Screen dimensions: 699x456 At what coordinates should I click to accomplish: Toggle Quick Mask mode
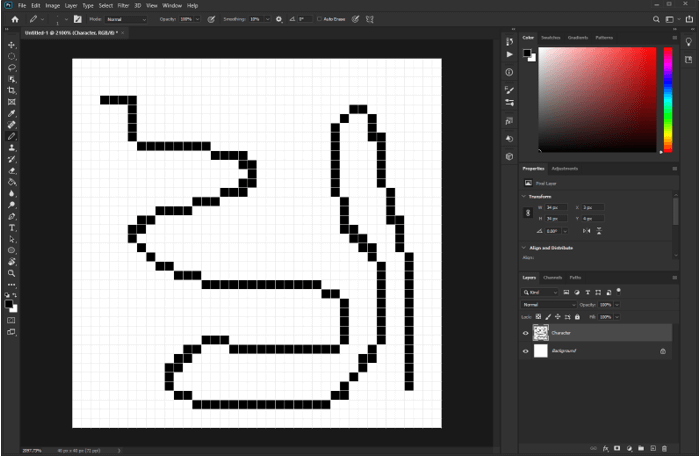click(x=12, y=320)
